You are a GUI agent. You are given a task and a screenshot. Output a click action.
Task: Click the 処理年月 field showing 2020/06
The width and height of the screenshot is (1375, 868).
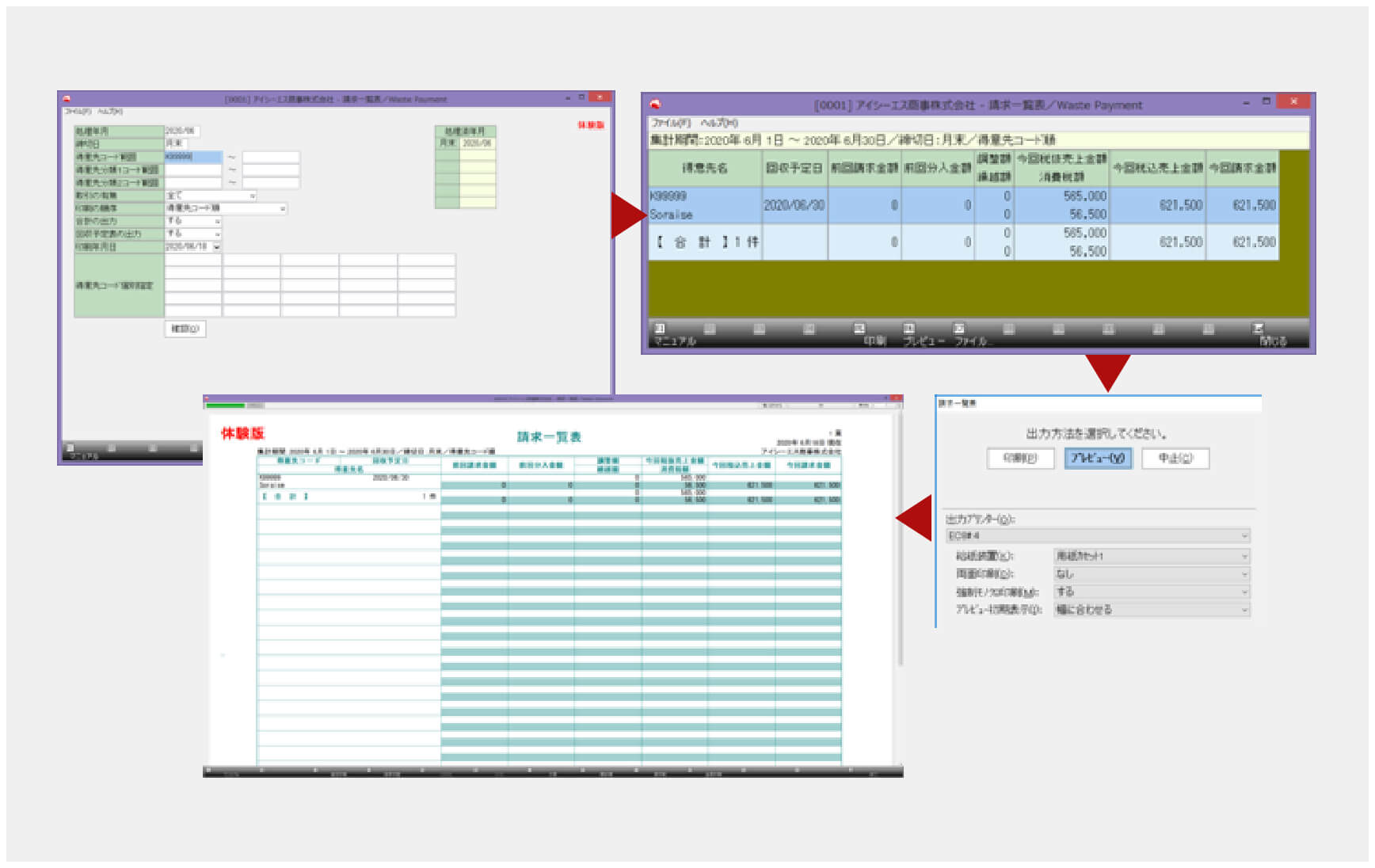click(x=182, y=131)
